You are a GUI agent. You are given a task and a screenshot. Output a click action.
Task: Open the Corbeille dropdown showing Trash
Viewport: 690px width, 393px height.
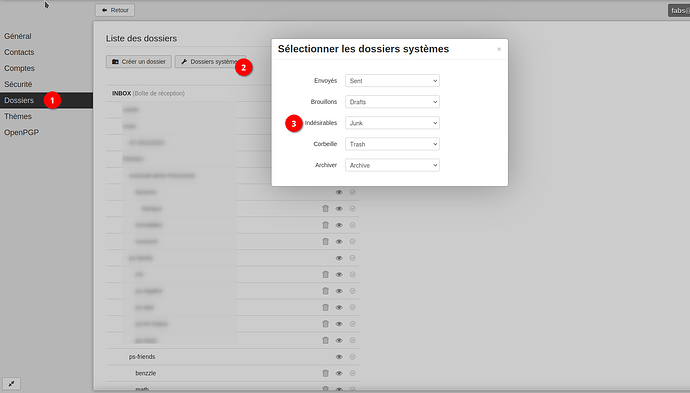[x=392, y=144]
